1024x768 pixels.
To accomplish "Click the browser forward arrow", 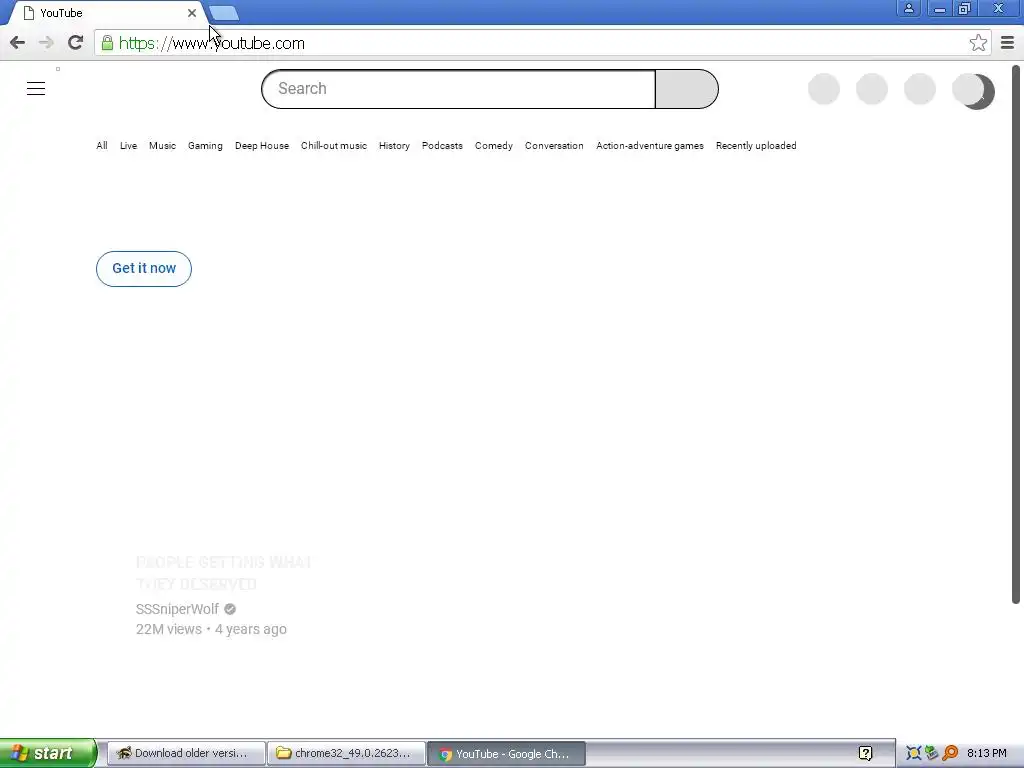I will coord(46,43).
